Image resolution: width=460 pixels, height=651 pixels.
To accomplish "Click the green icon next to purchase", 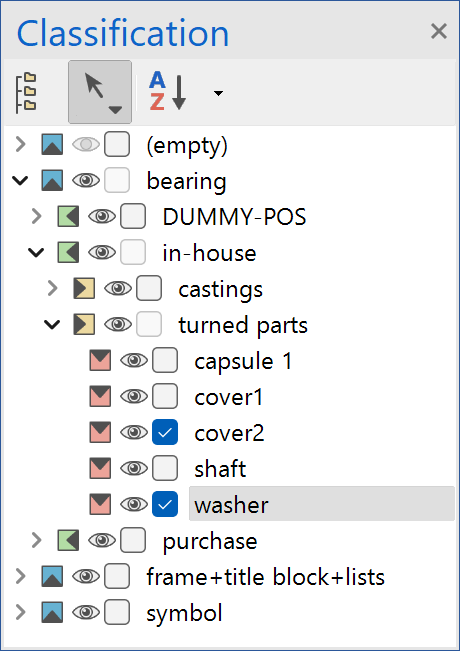I will (x=68, y=540).
